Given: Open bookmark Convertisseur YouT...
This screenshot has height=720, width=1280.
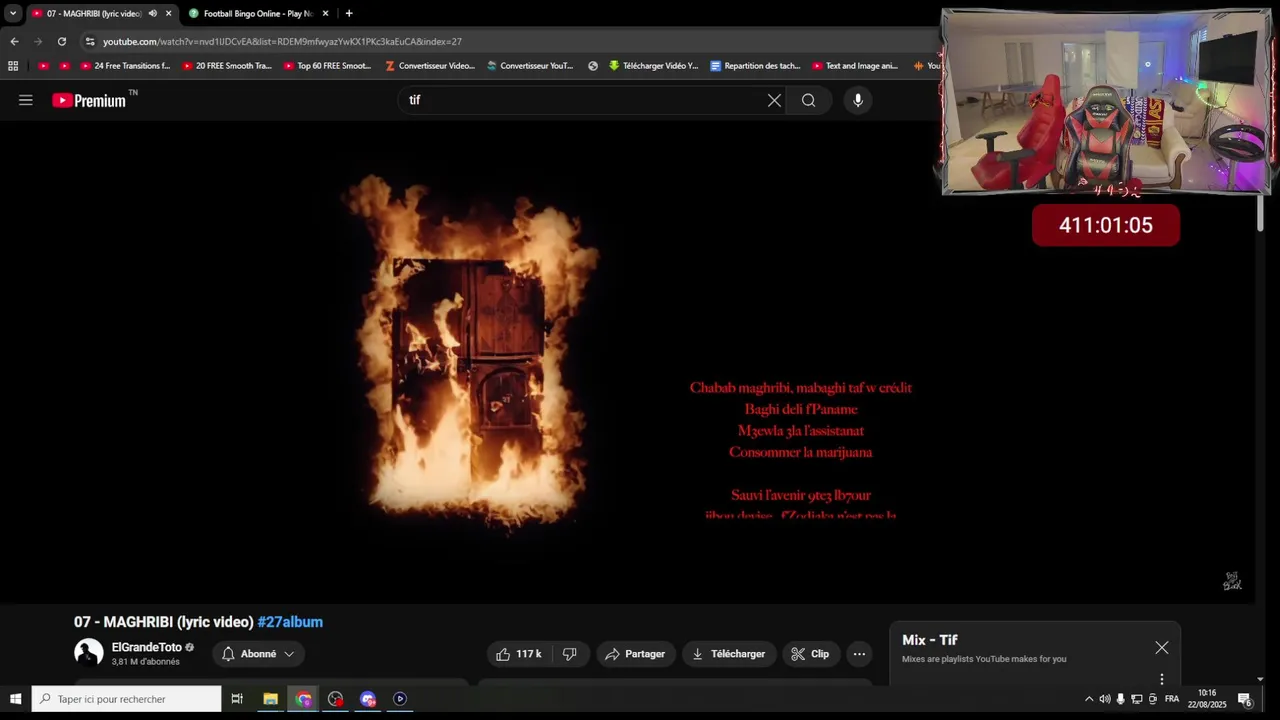Looking at the screenshot, I should point(530,66).
